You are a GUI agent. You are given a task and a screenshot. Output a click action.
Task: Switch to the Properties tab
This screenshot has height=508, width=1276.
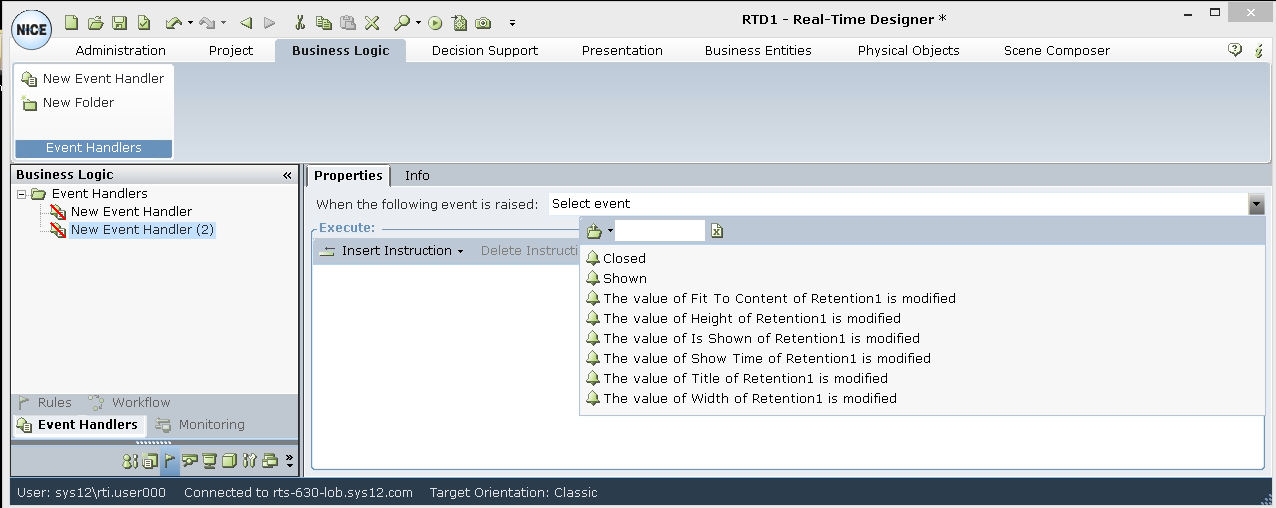[x=348, y=175]
